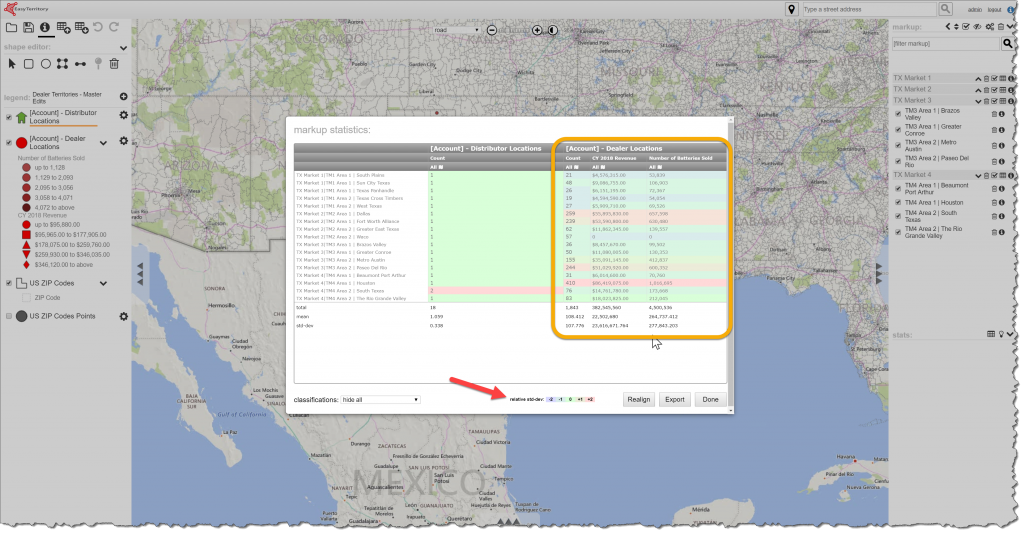
Task: Open TX Market 1 table icon
Action: [1003, 78]
